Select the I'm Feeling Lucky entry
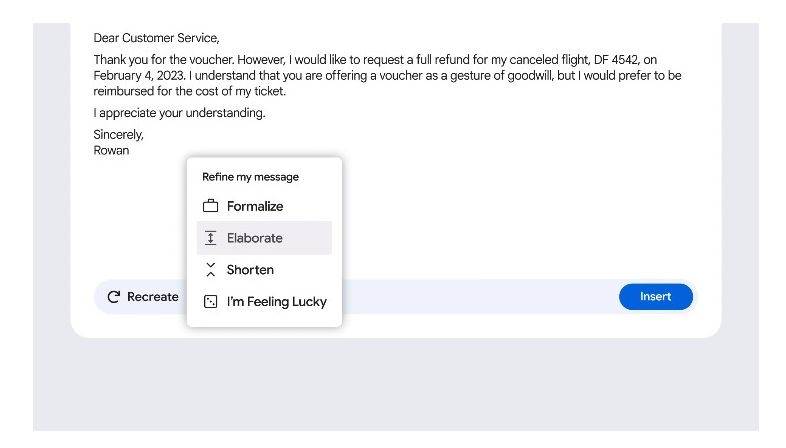 pyautogui.click(x=276, y=302)
